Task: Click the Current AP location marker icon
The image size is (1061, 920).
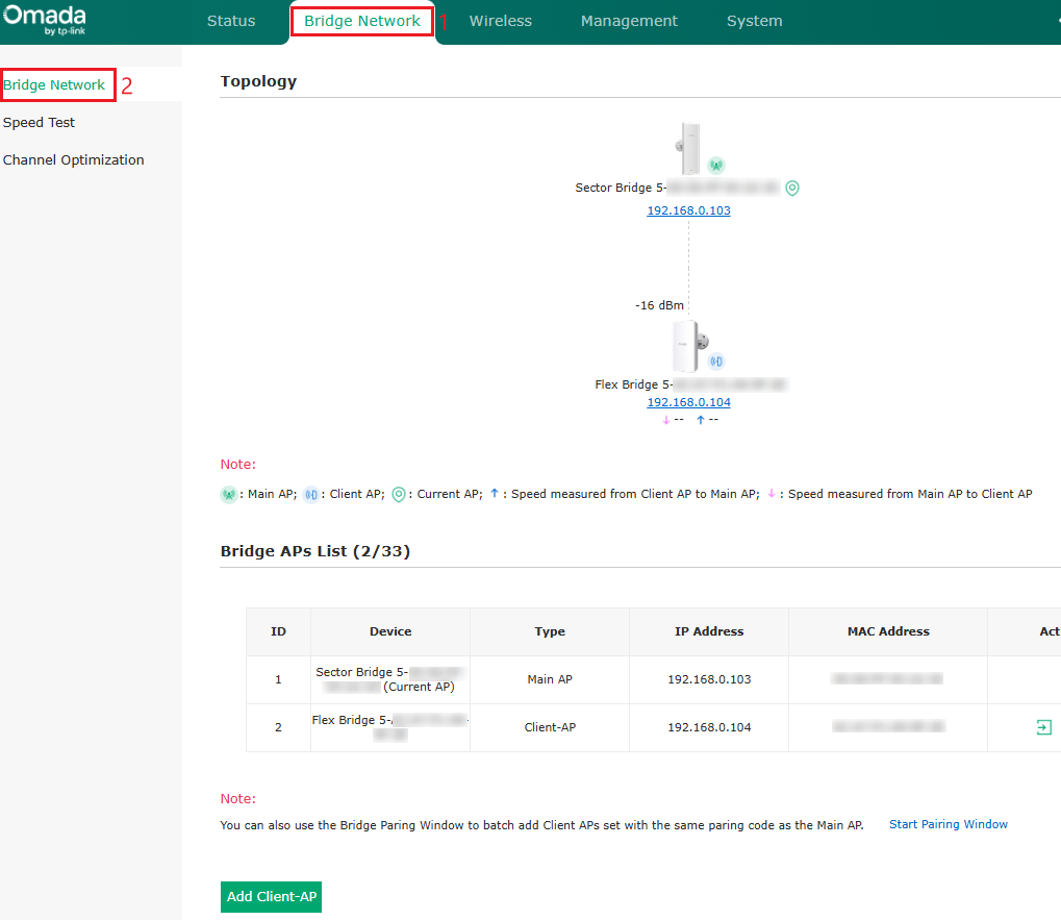Action: point(792,188)
